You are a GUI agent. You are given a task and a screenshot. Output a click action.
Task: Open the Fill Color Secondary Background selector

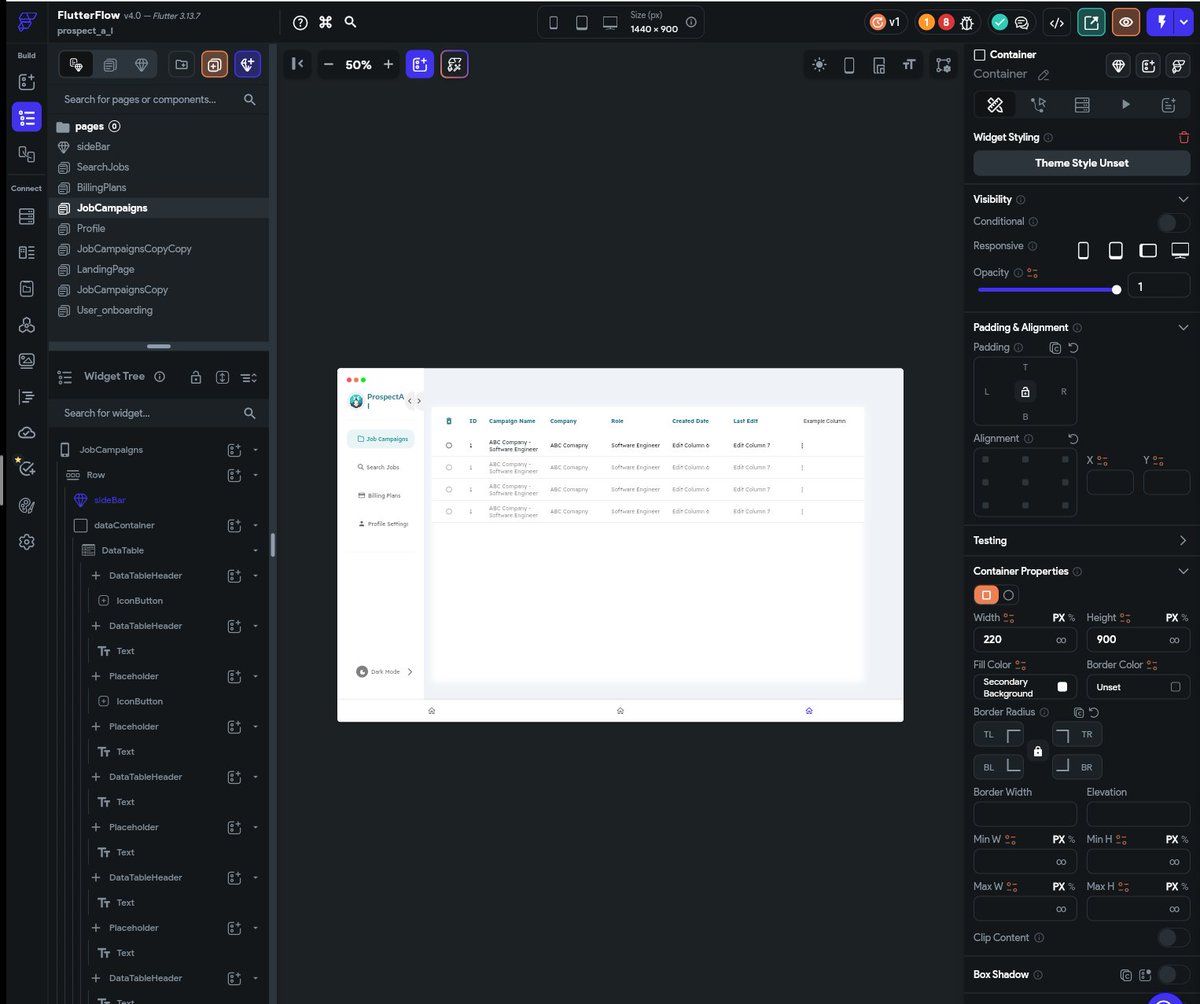pos(1025,687)
